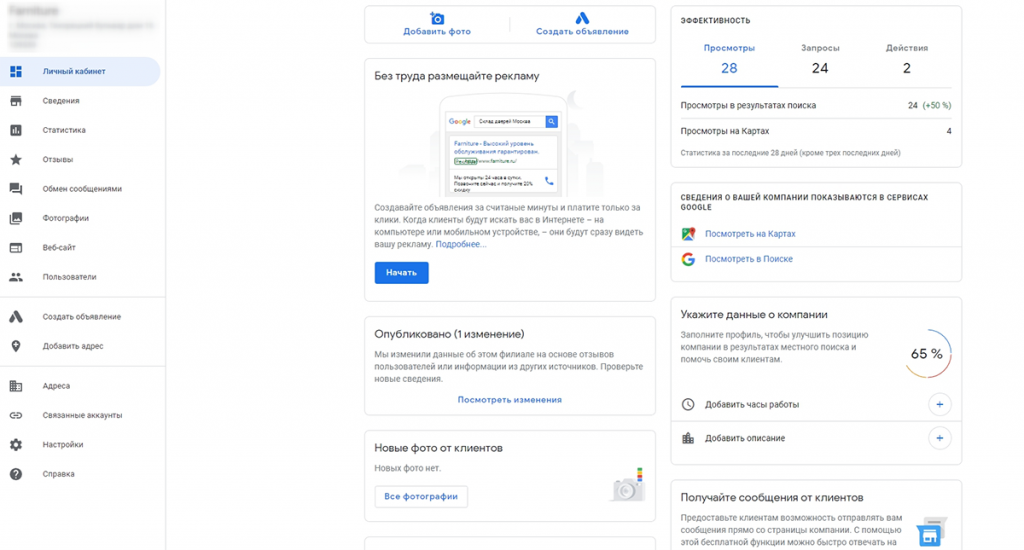The height and width of the screenshot is (550, 1024).
Task: Open the Reviews star icon in sidebar
Action: coord(16,159)
